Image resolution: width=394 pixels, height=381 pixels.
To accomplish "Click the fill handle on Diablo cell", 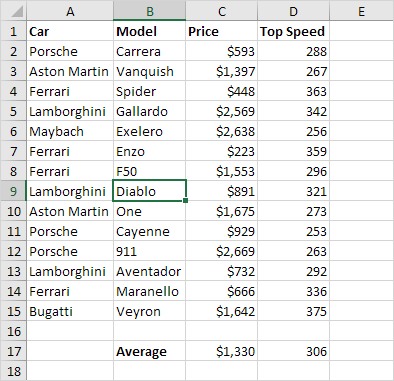I will [185, 200].
